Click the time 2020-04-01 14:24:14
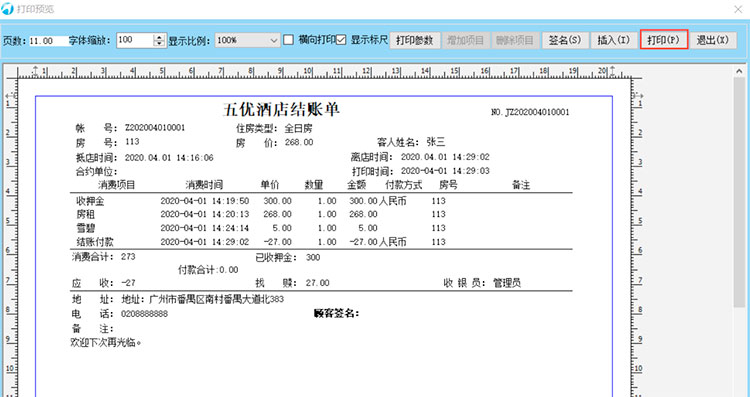Screen dimensions: 750x397 coord(205,228)
